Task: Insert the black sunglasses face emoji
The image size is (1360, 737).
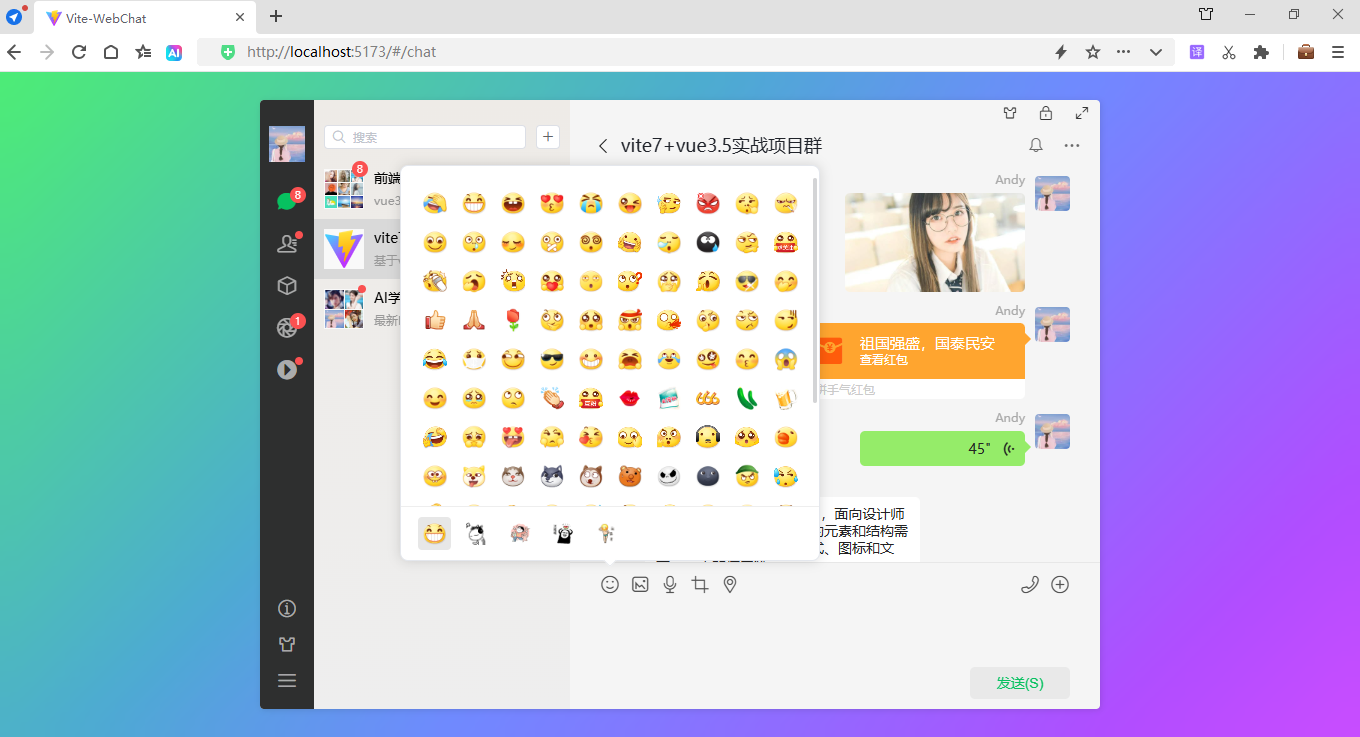Action: pyautogui.click(x=551, y=359)
